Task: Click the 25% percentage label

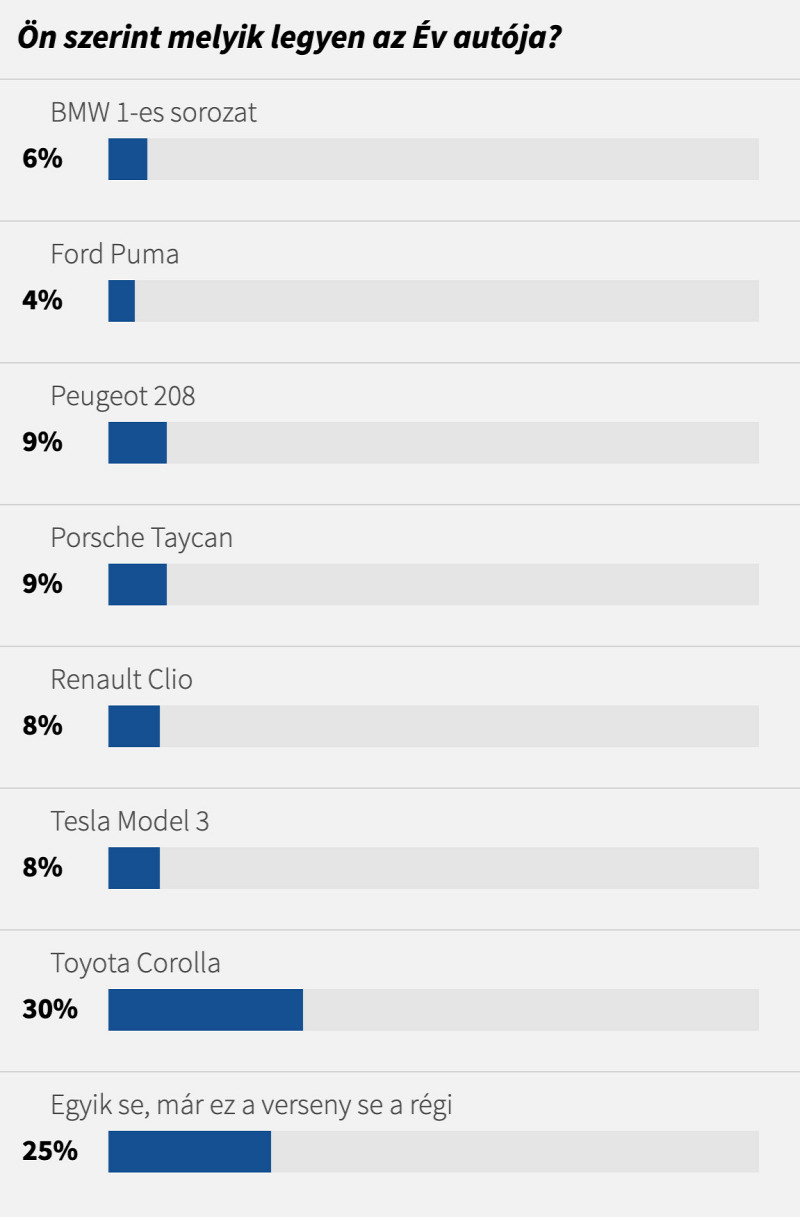Action: [50, 1152]
